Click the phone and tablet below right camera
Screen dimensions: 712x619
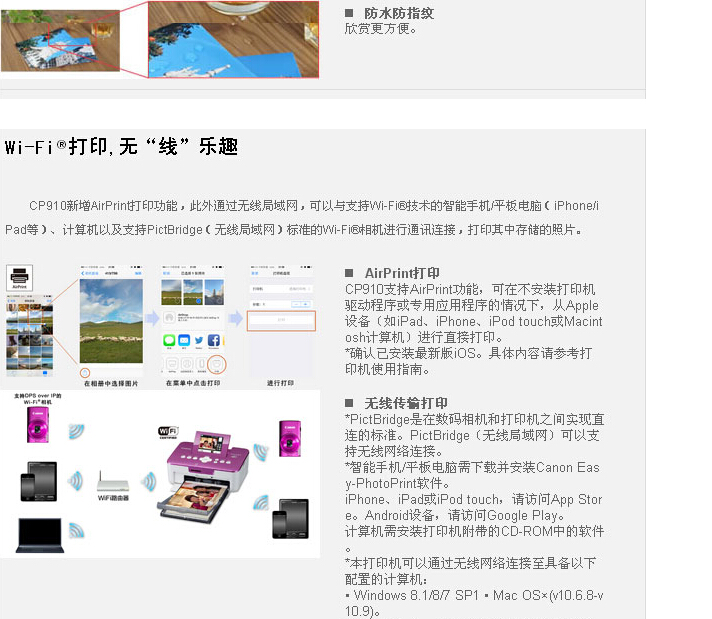[291, 519]
